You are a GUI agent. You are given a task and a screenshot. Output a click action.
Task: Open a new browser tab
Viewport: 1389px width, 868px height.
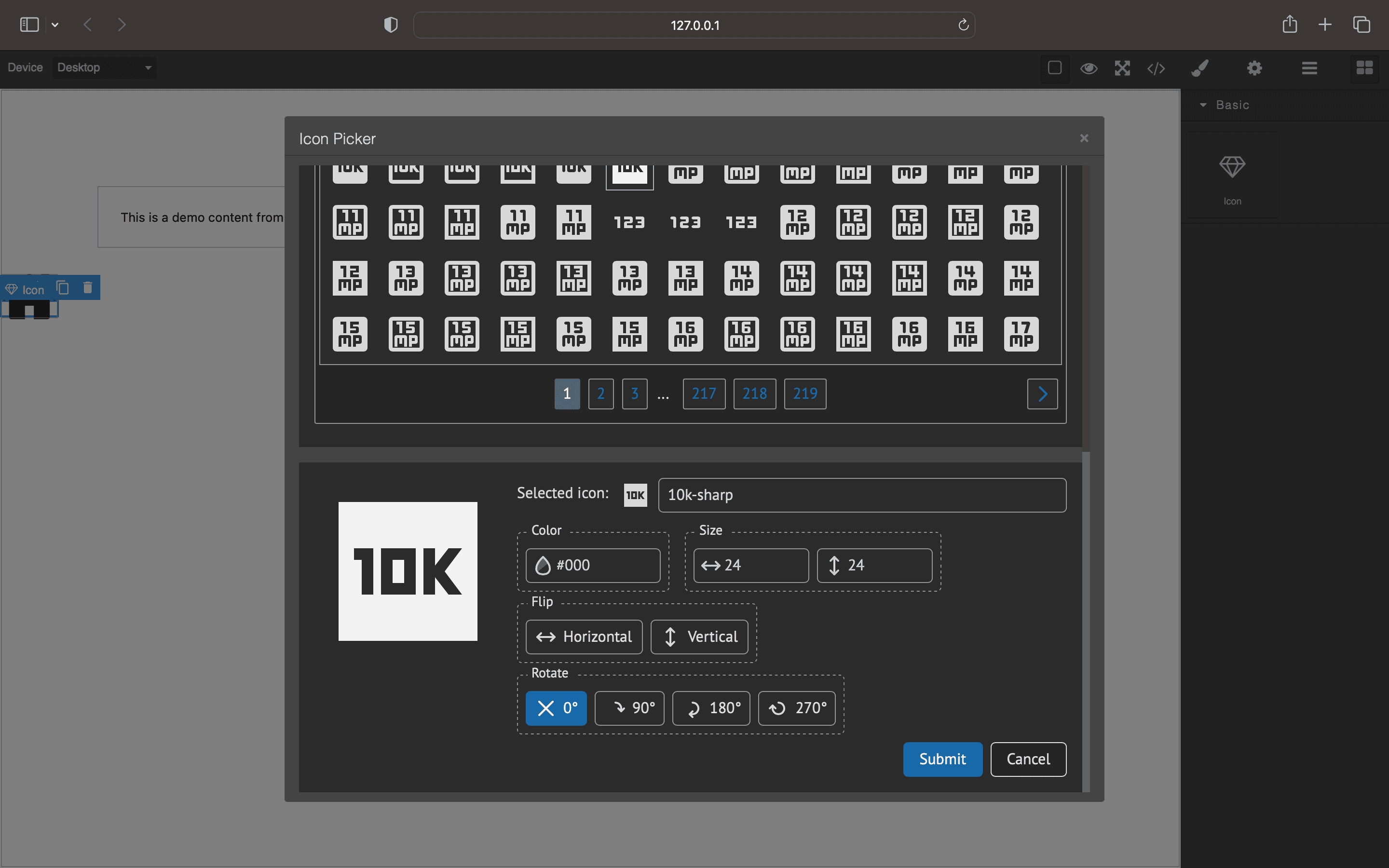click(1325, 24)
